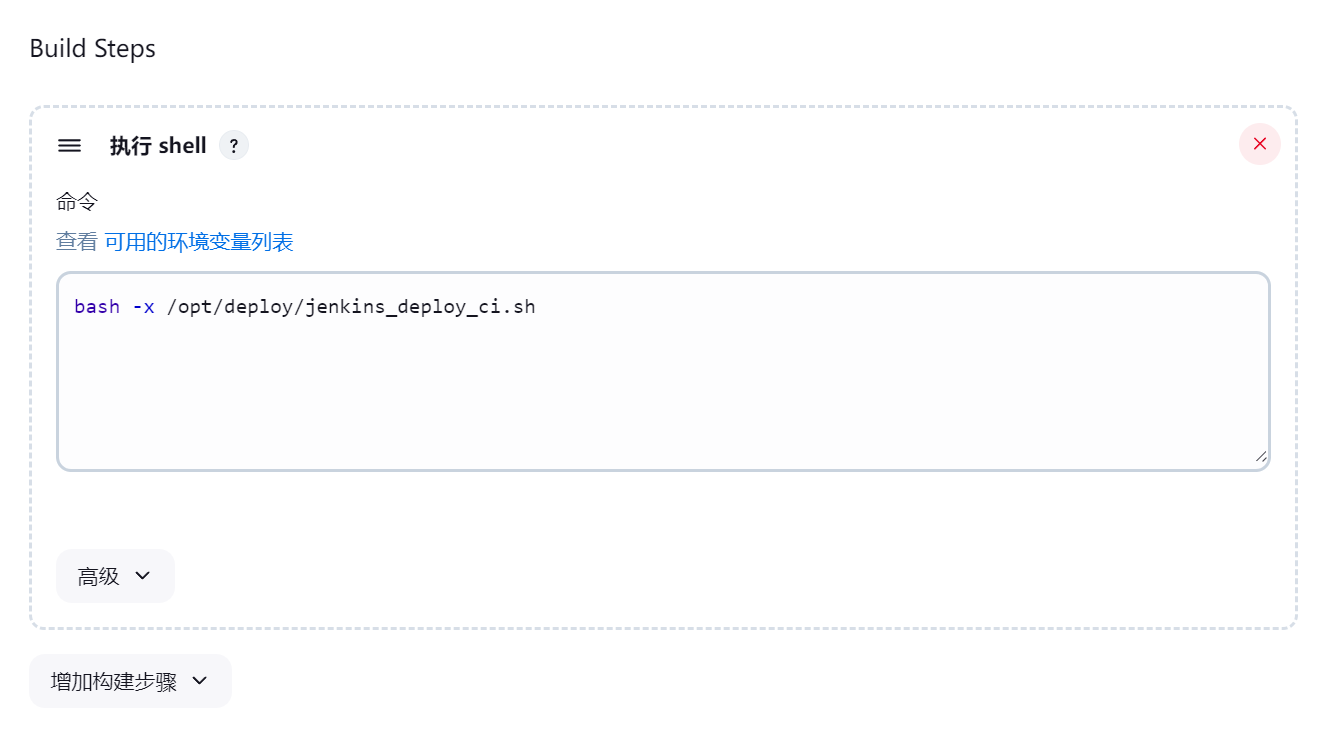This screenshot has height=740, width=1332.
Task: Click the word bash in the command
Action: (97, 307)
